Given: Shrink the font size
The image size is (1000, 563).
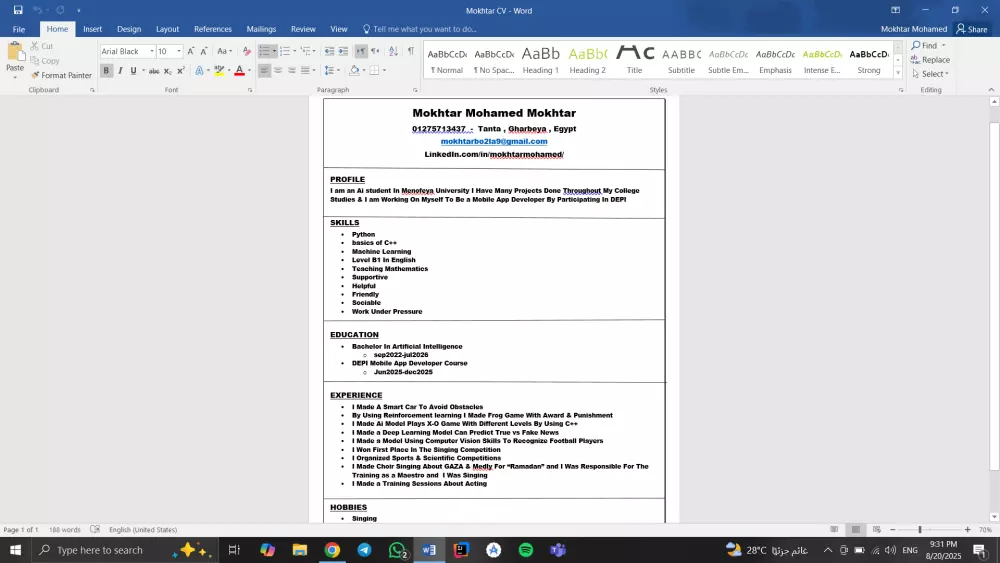Looking at the screenshot, I should [204, 51].
